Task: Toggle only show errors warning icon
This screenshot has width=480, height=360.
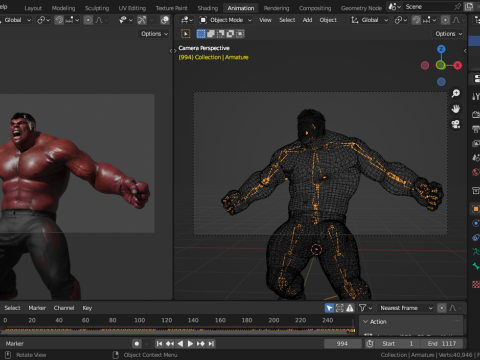Action: 350,308
